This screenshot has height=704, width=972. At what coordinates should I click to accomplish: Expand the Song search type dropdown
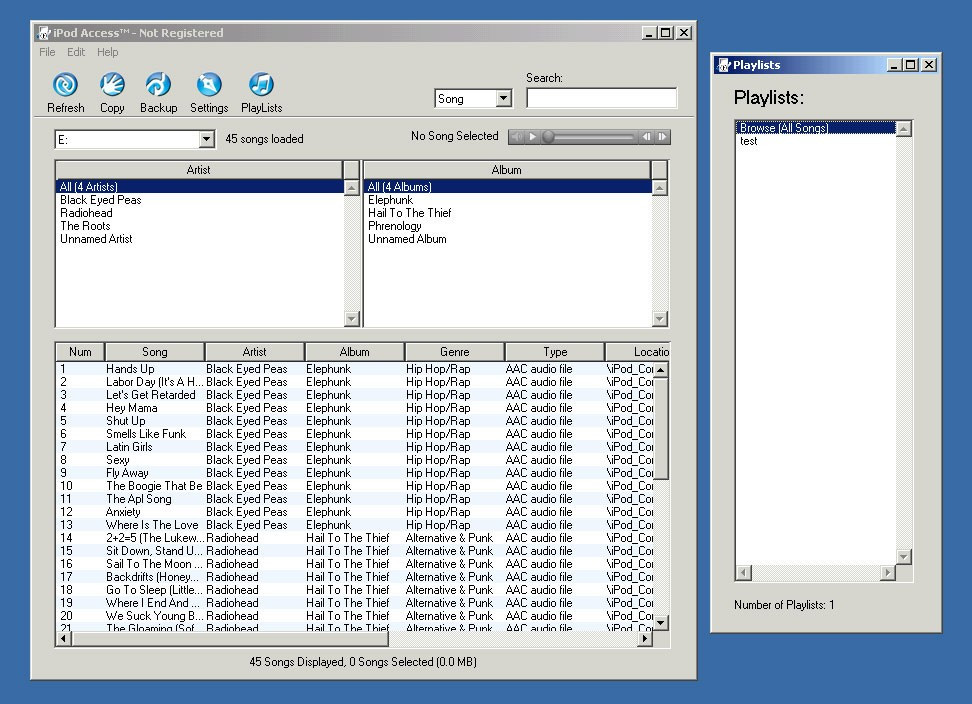503,99
